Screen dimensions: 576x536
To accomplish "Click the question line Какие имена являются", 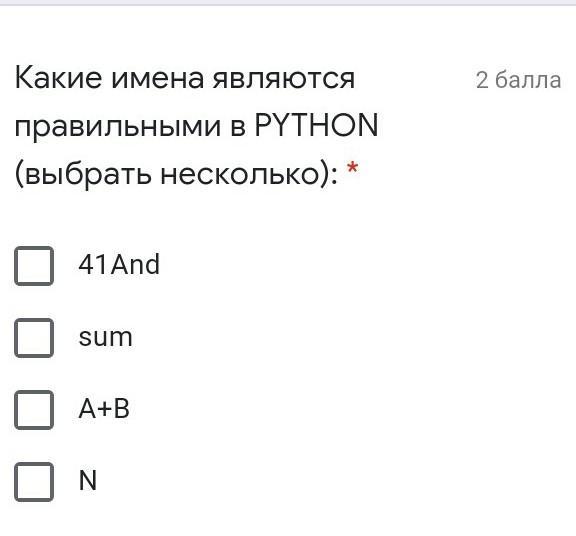I will point(185,78).
